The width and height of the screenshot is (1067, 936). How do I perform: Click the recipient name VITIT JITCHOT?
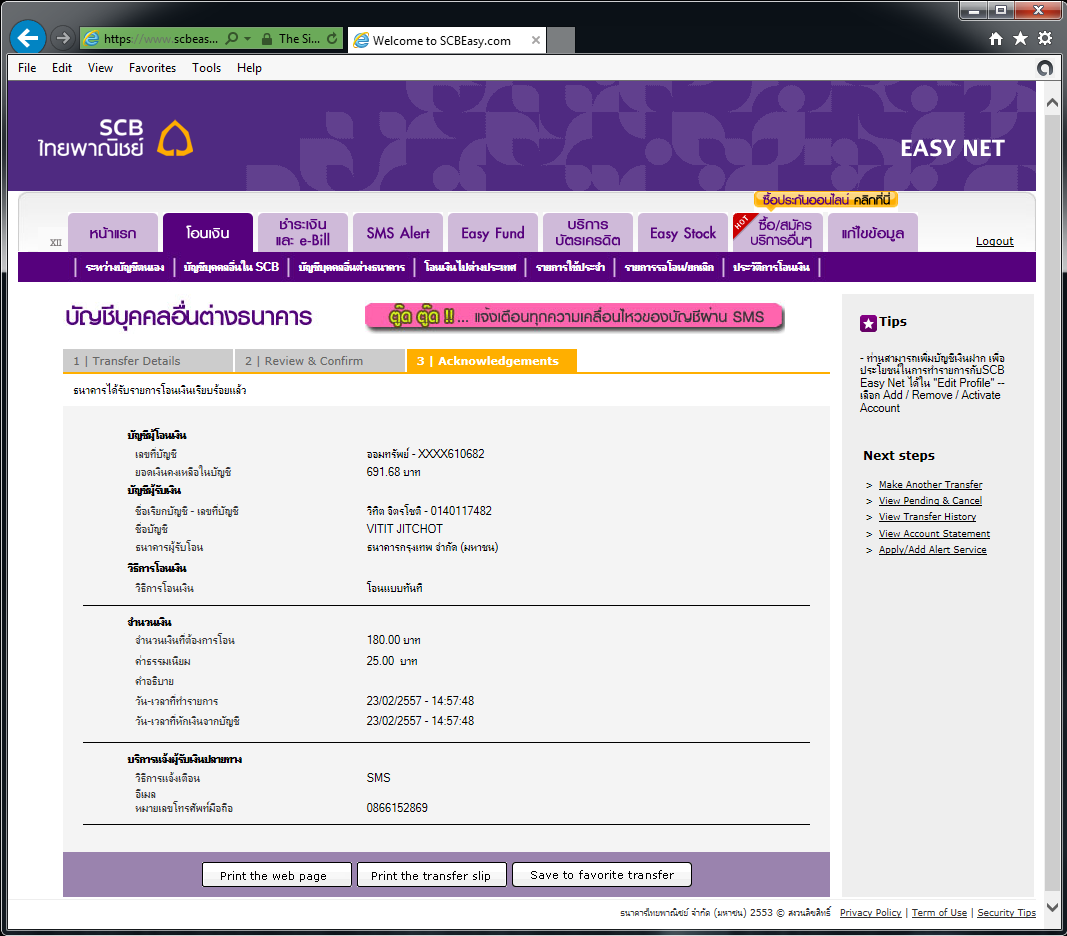pos(405,529)
